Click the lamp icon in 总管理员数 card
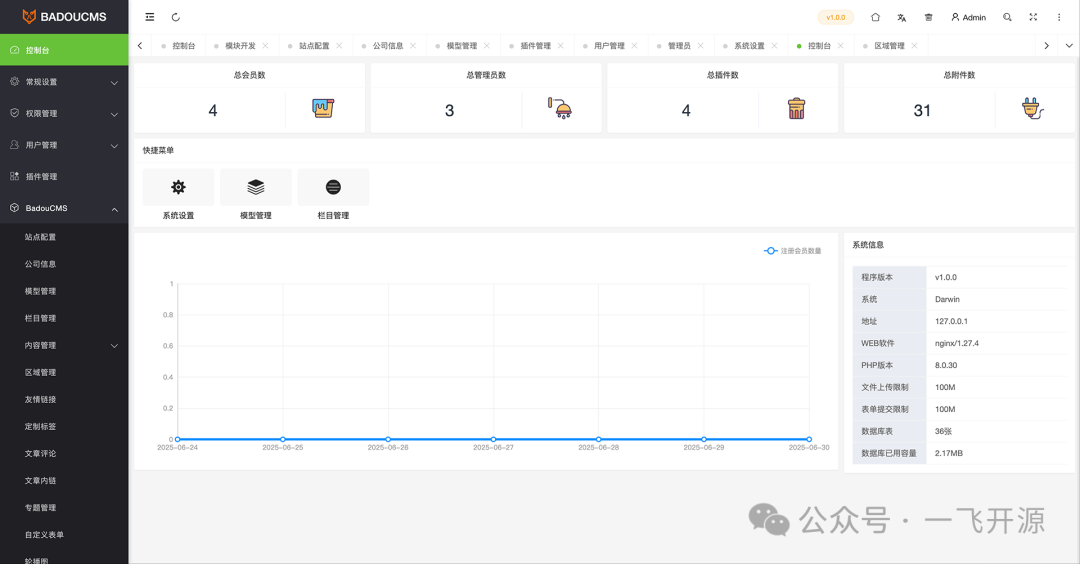 [560, 108]
